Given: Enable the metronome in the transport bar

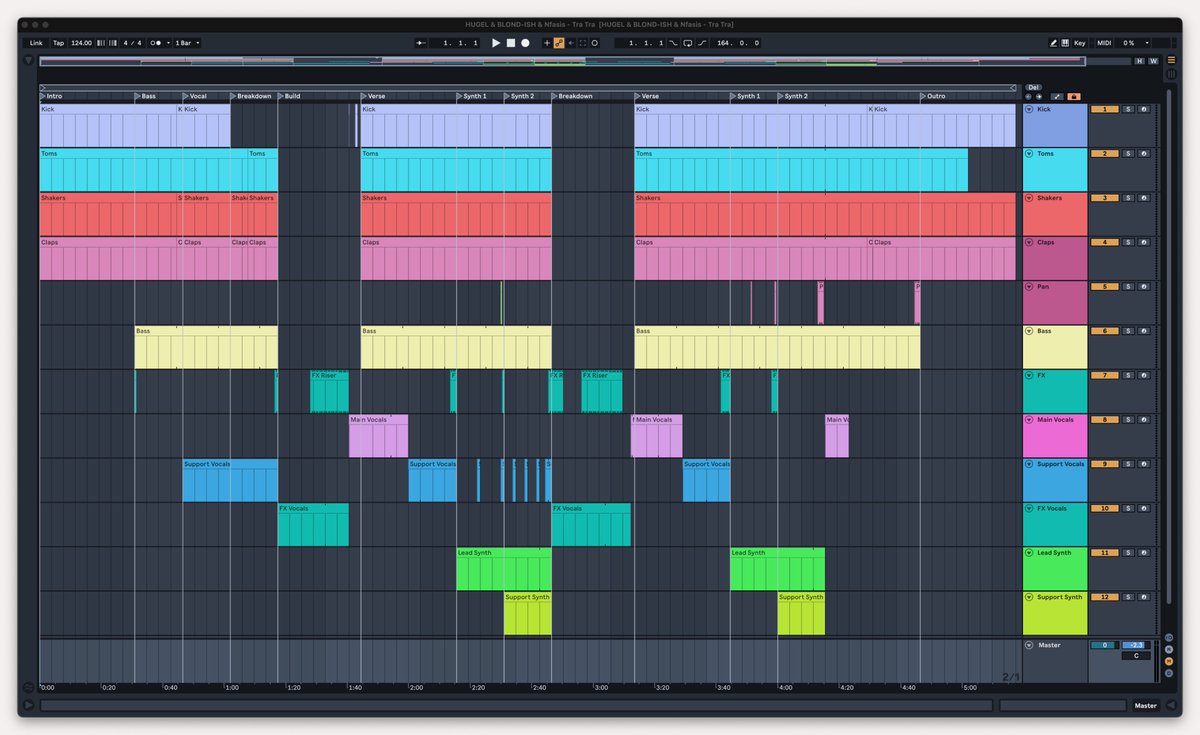Looking at the screenshot, I should click(x=157, y=43).
